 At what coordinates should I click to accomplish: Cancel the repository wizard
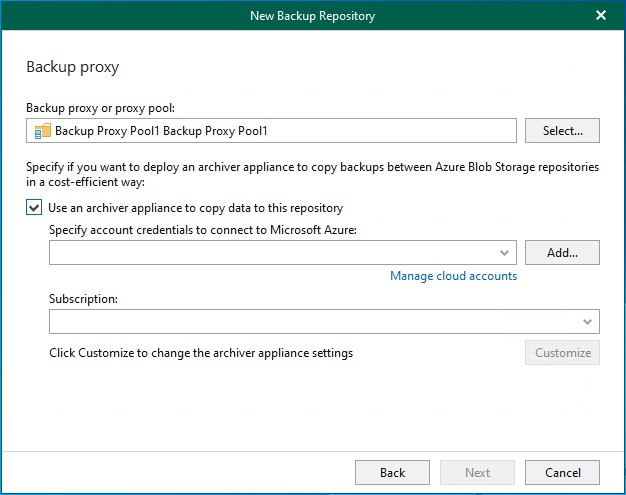click(x=562, y=473)
